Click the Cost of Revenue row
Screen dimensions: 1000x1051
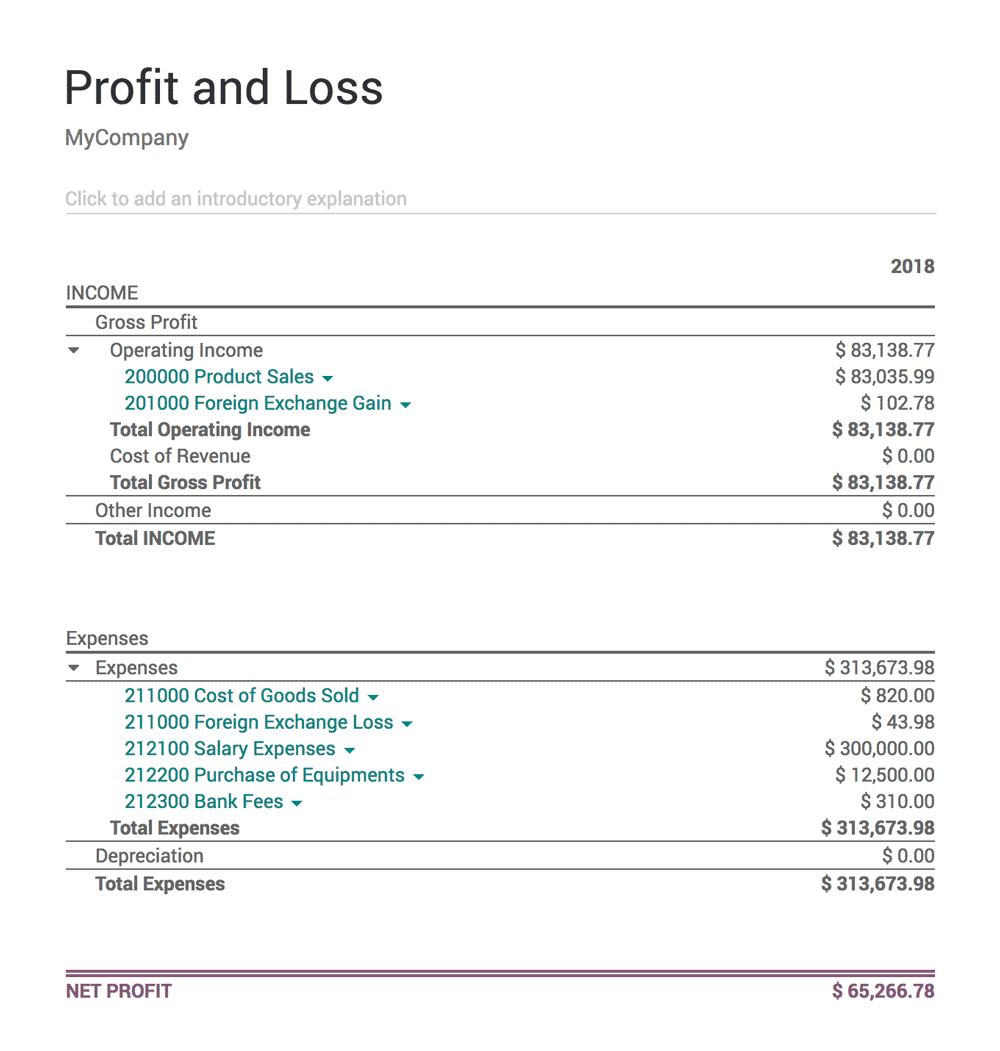click(x=180, y=456)
